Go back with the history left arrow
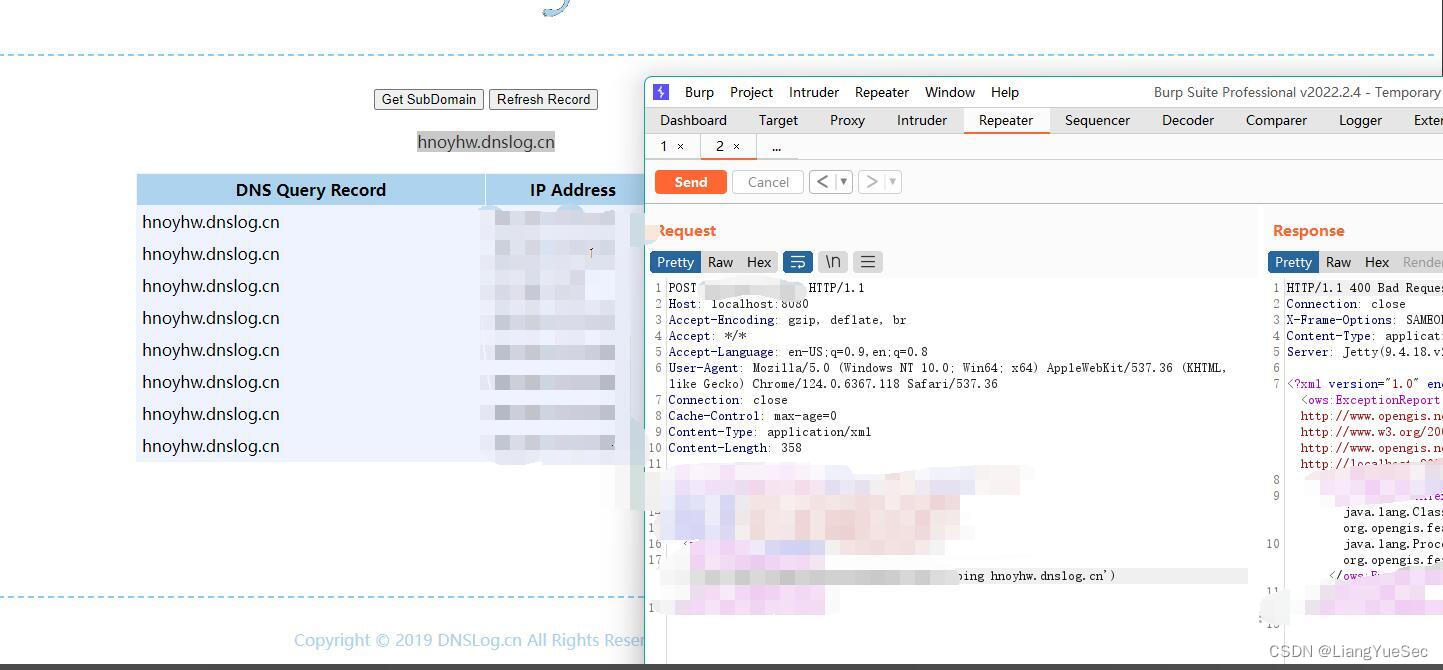Viewport: 1443px width, 670px height. point(822,182)
